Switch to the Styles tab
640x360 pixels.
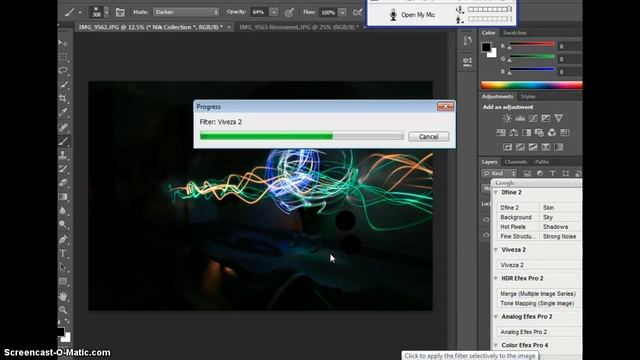click(x=528, y=97)
